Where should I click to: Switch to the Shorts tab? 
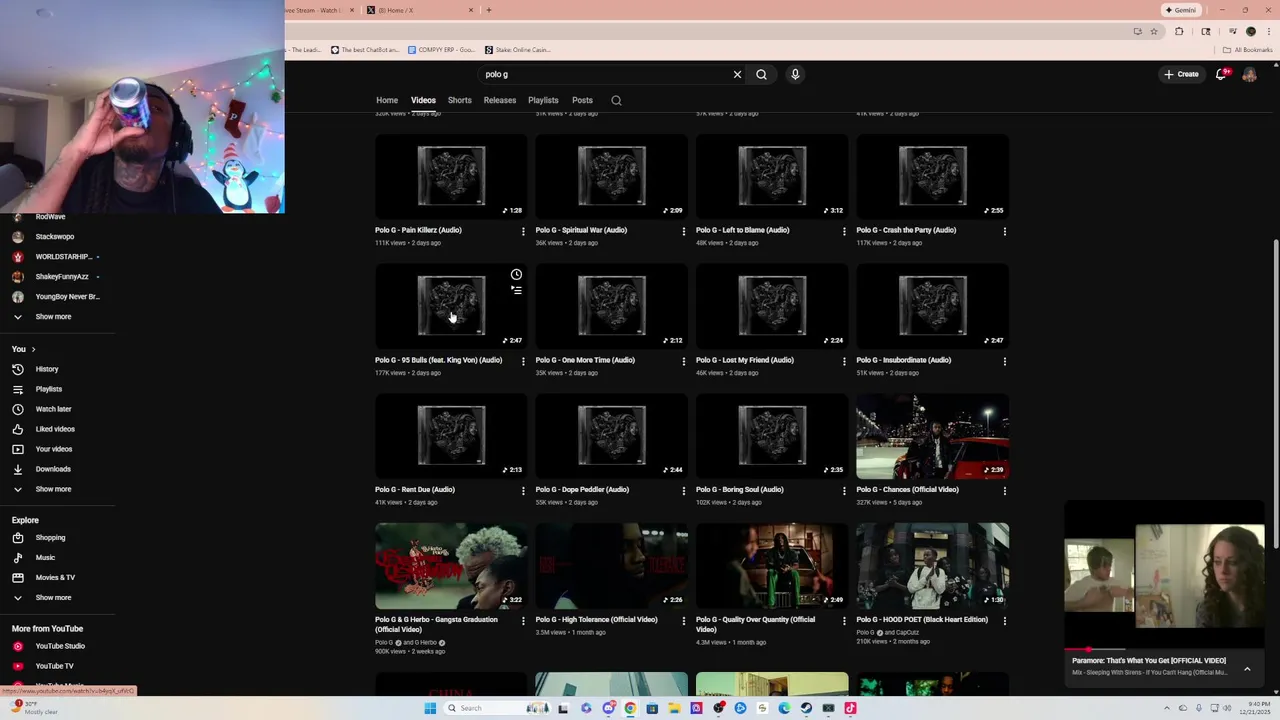pos(459,100)
